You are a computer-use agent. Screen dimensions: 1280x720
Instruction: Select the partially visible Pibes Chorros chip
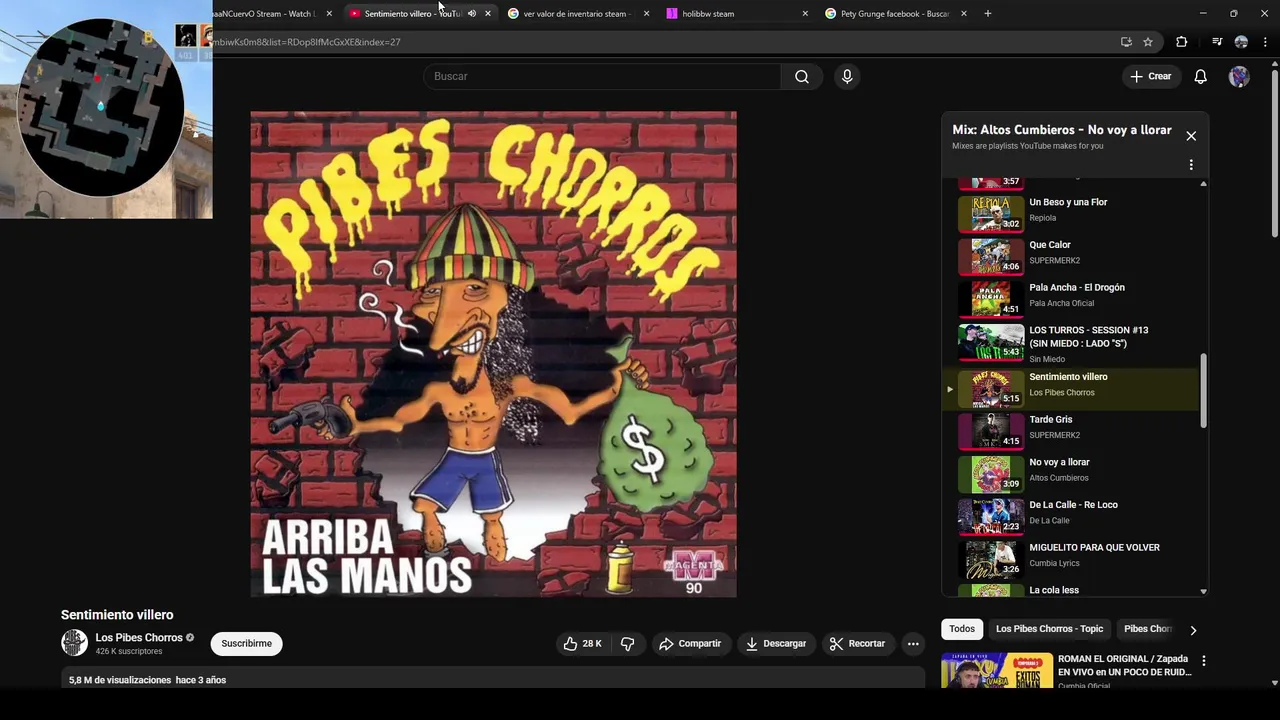(1147, 629)
